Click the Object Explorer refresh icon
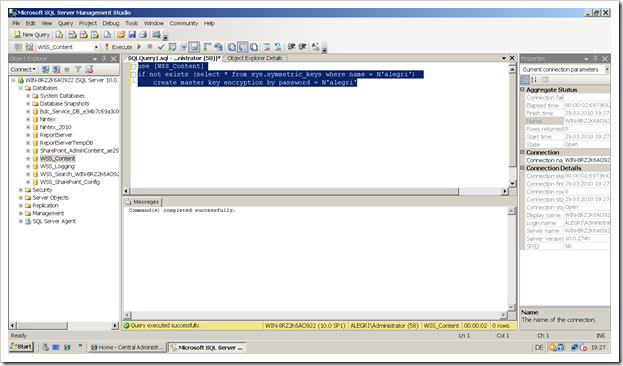Screen dimensions: 623x366 pos(89,70)
